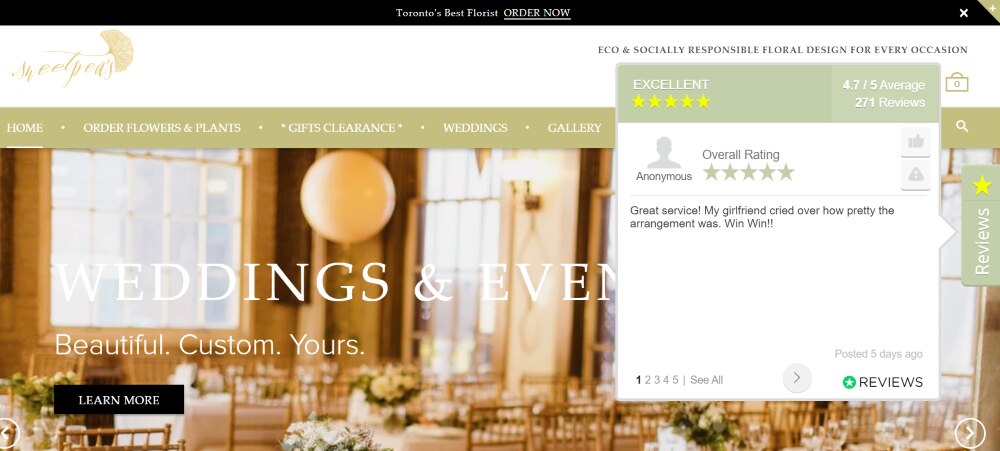
Task: Click the Sweetpea's logo
Action: tap(73, 59)
